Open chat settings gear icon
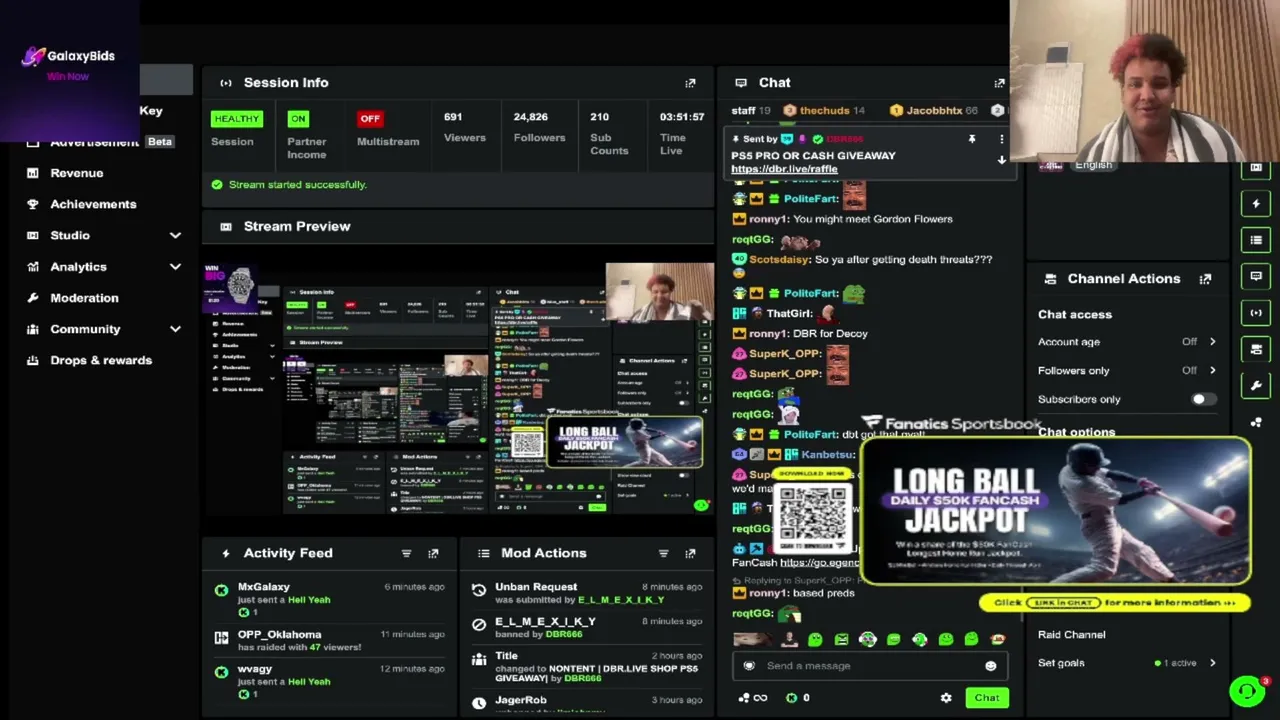 point(946,698)
